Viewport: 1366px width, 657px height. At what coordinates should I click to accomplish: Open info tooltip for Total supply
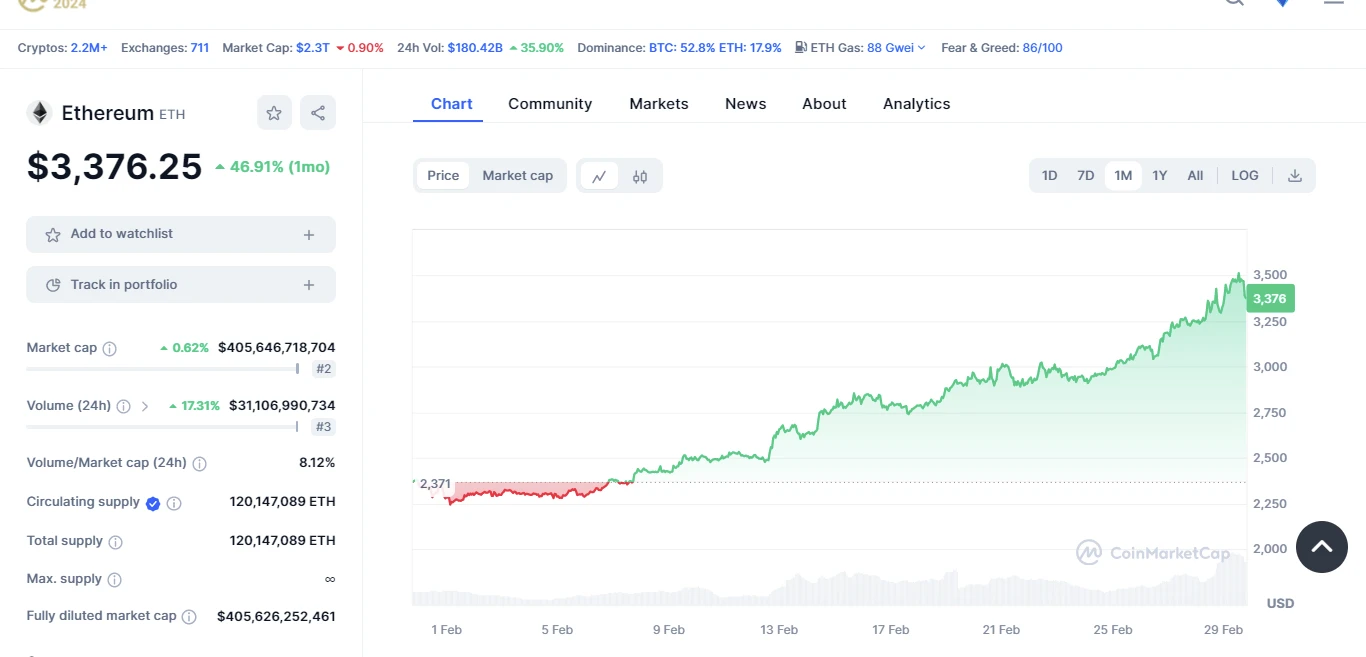point(115,542)
